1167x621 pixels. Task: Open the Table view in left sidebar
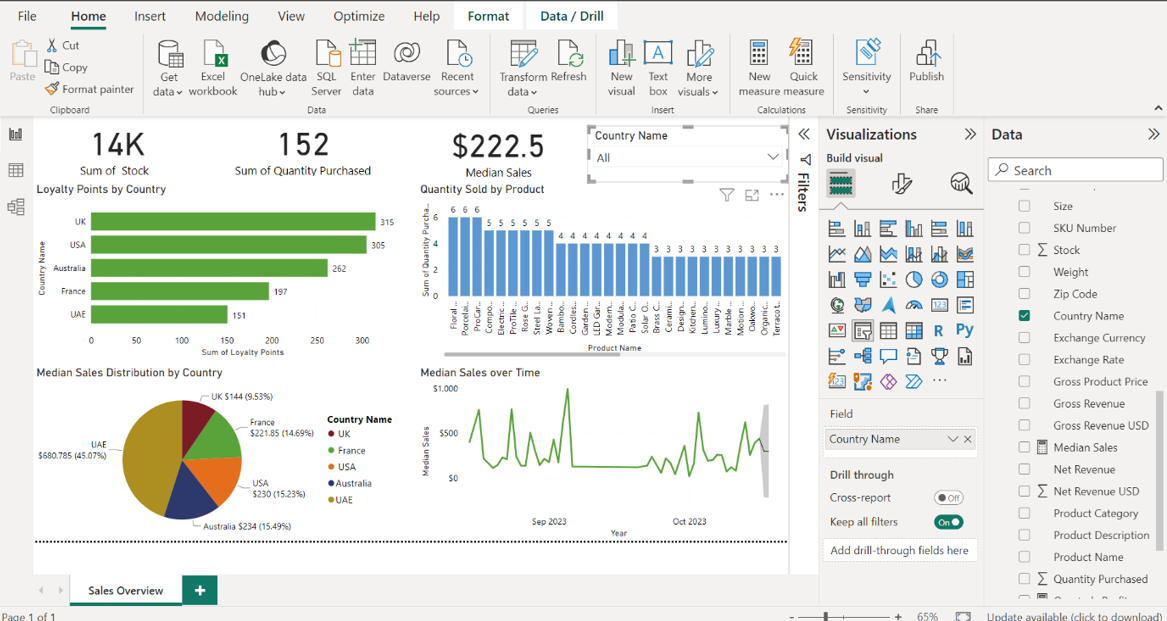[16, 171]
